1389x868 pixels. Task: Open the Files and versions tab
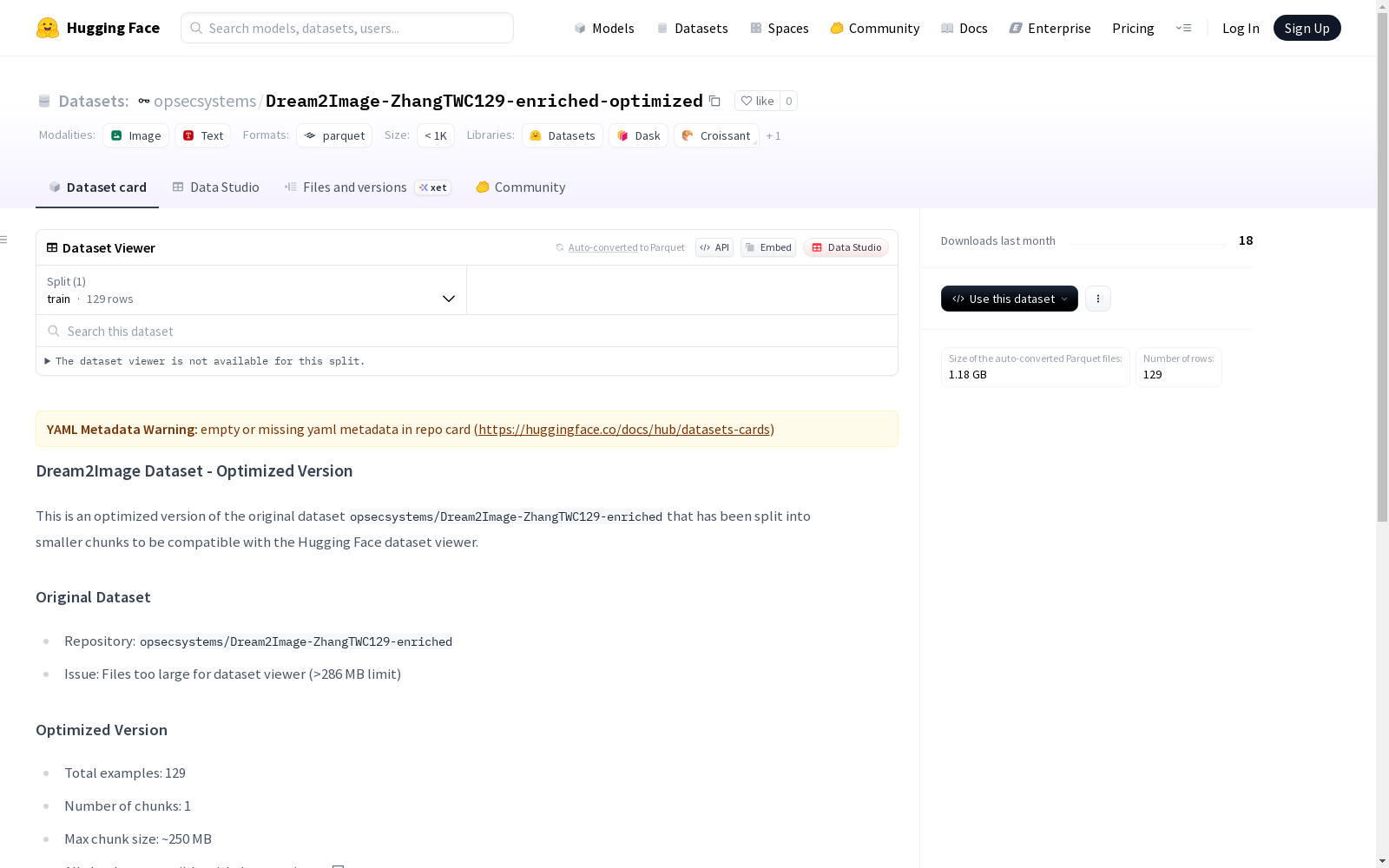click(367, 187)
